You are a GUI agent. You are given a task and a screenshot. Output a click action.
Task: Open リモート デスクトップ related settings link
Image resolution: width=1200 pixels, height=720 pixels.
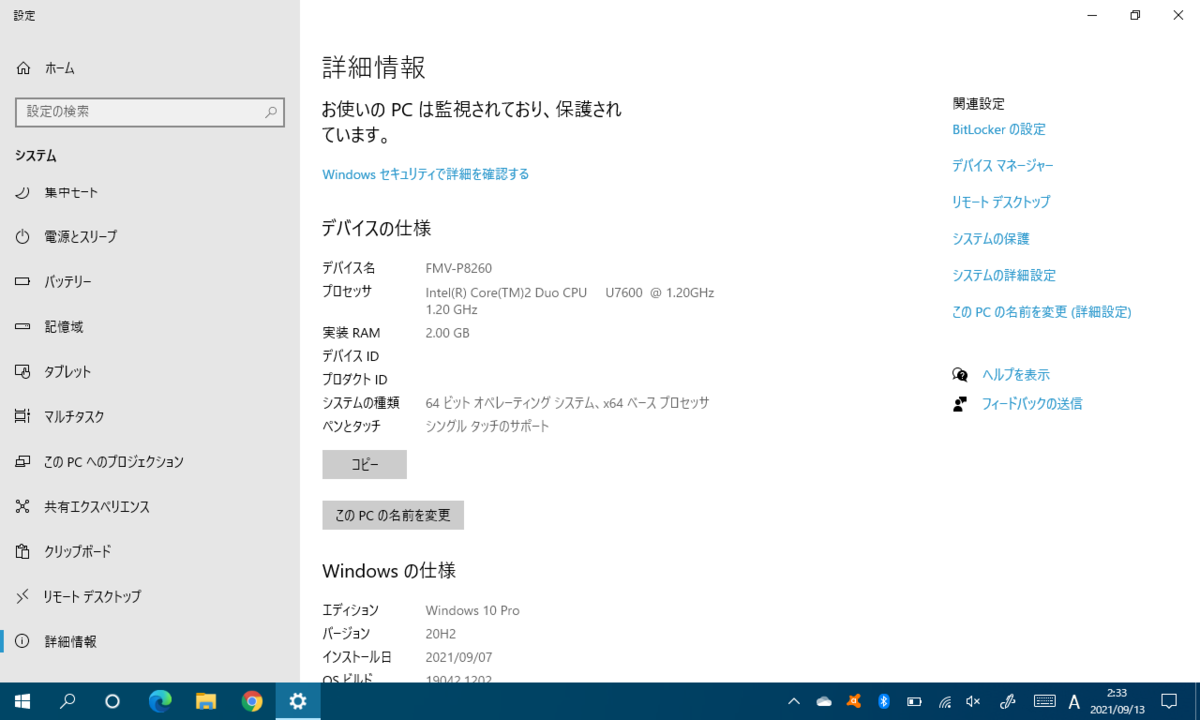point(1001,202)
